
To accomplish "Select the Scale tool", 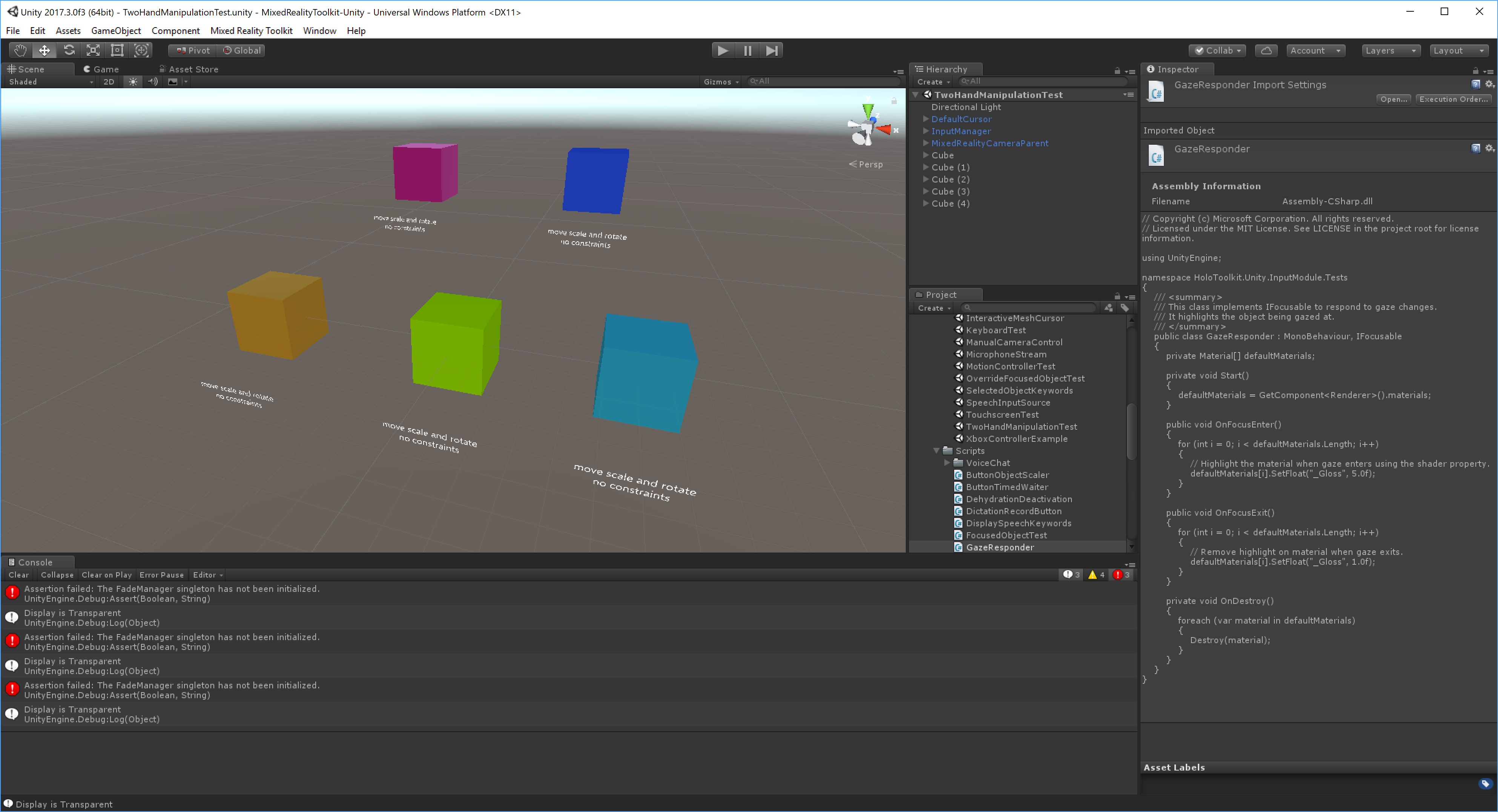I will 93,51.
